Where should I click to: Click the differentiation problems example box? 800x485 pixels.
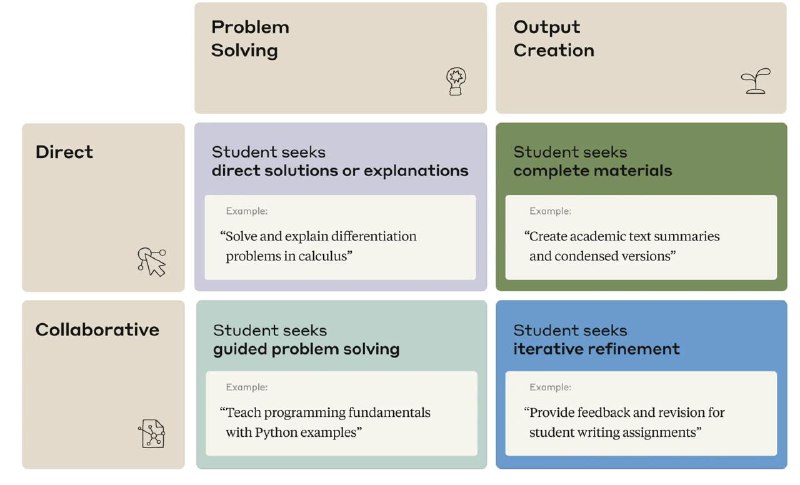pos(340,237)
